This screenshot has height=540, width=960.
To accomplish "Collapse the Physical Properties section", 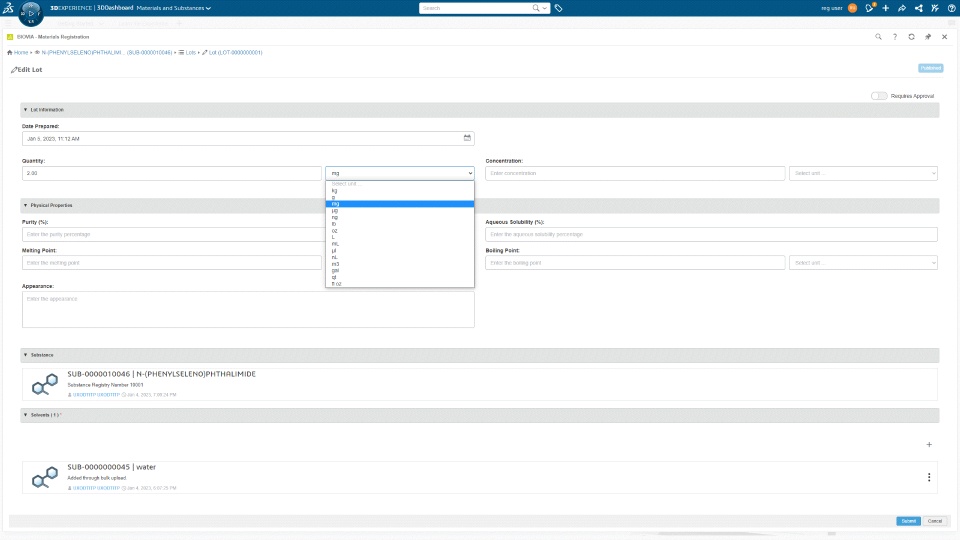I will pos(25,205).
